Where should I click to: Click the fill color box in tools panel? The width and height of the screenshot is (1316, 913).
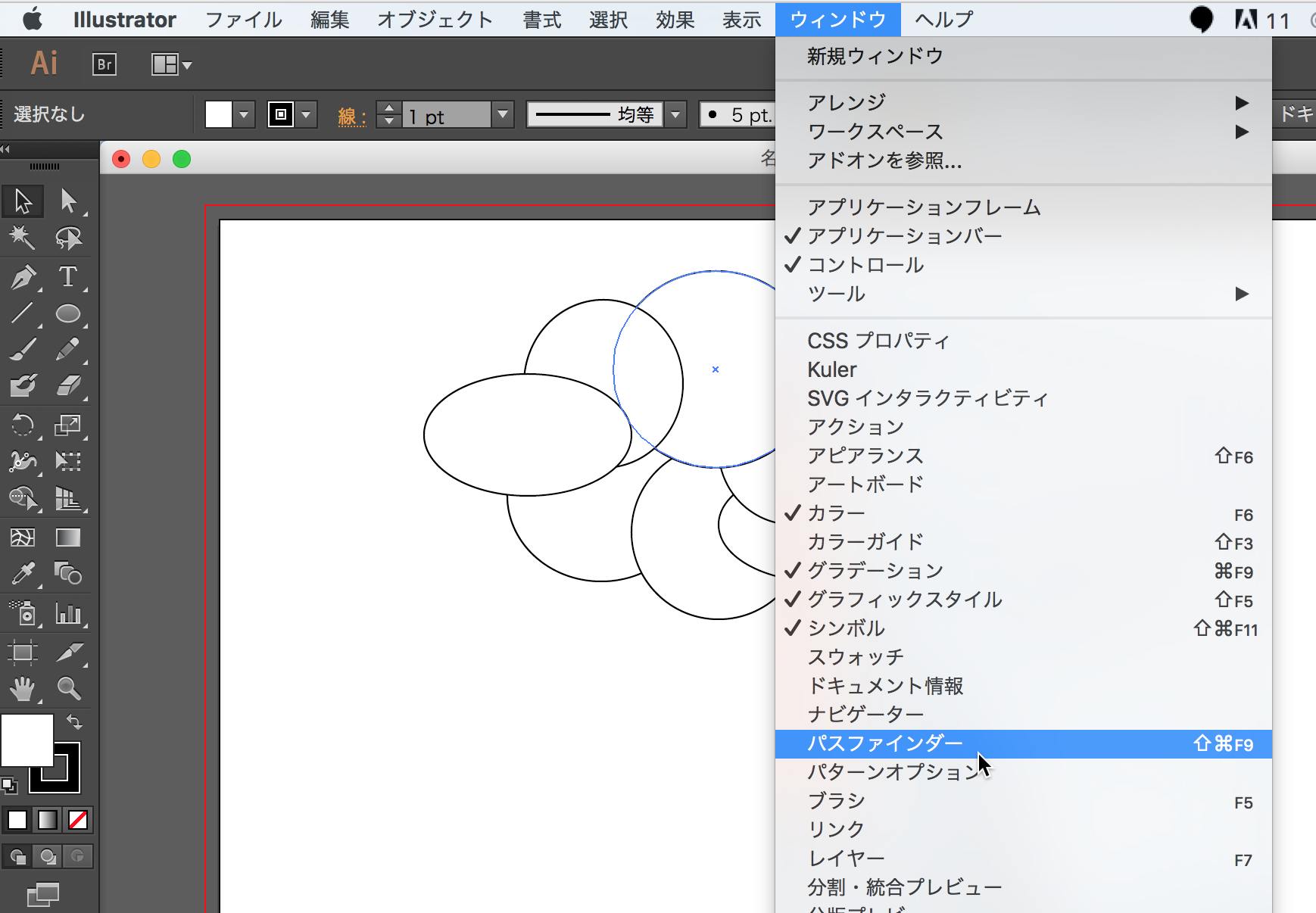click(27, 740)
